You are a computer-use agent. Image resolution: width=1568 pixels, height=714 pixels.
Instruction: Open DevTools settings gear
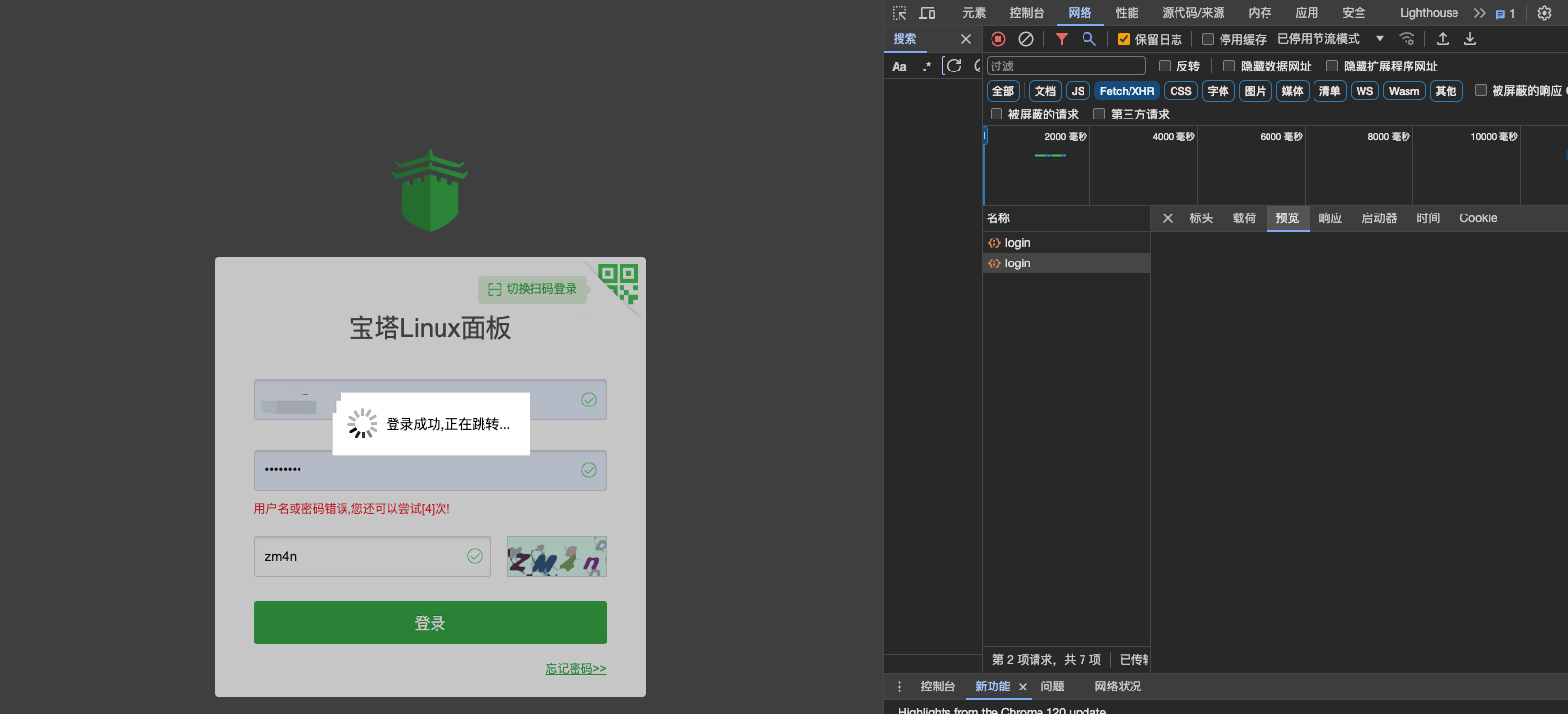coord(1545,13)
